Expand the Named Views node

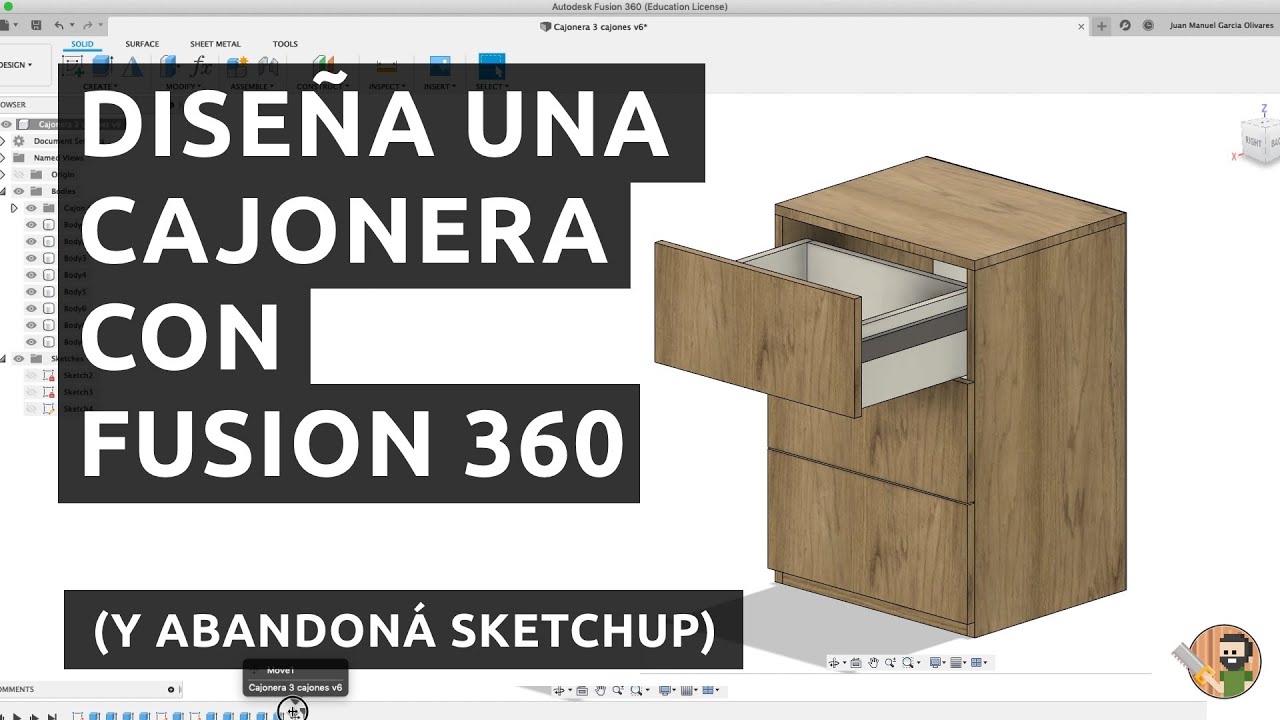(3, 158)
